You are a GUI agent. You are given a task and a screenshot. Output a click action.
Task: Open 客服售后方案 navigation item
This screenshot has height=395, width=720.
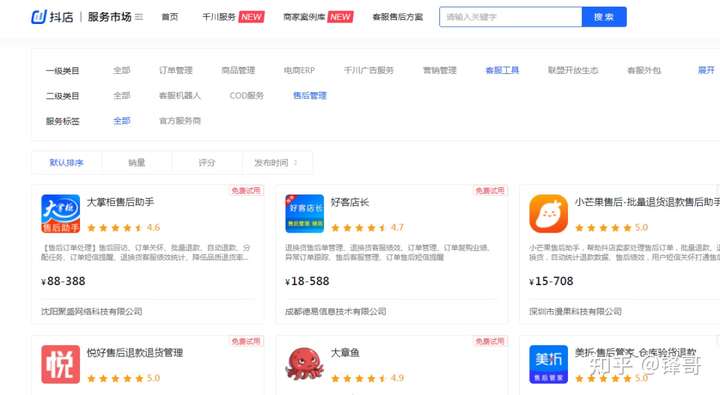398,17
